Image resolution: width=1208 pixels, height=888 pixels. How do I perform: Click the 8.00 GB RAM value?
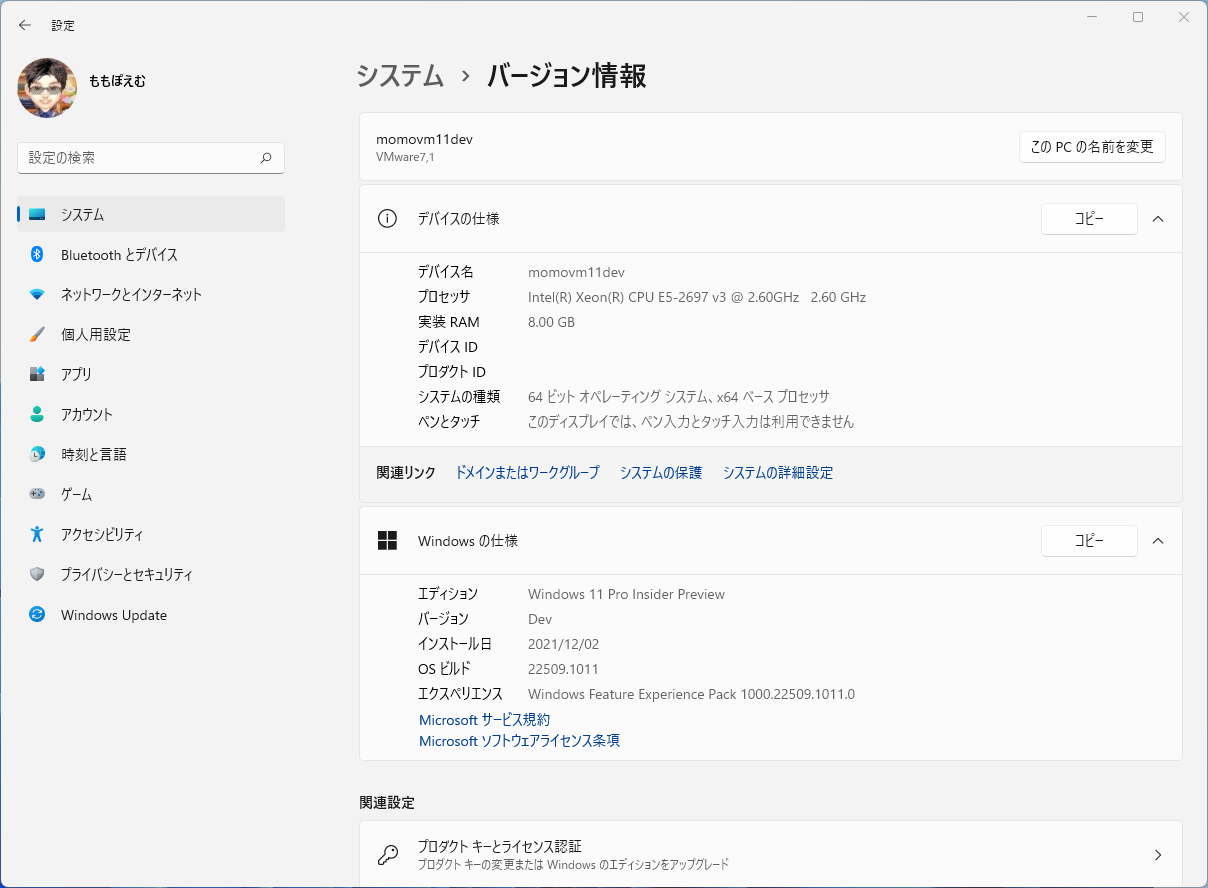point(551,322)
